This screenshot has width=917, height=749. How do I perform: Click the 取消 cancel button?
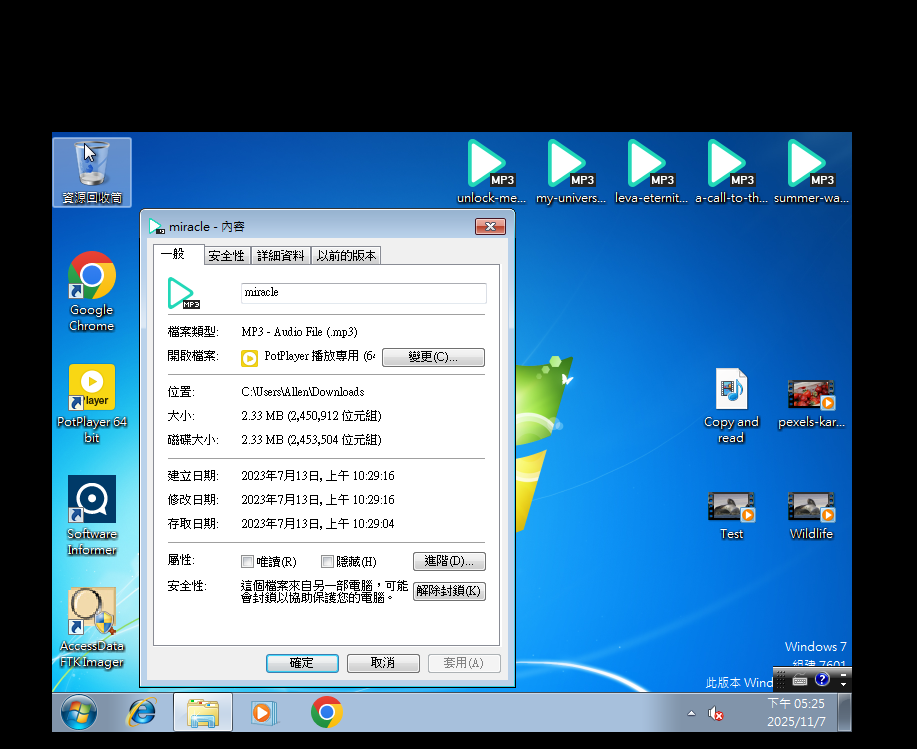pyautogui.click(x=383, y=663)
